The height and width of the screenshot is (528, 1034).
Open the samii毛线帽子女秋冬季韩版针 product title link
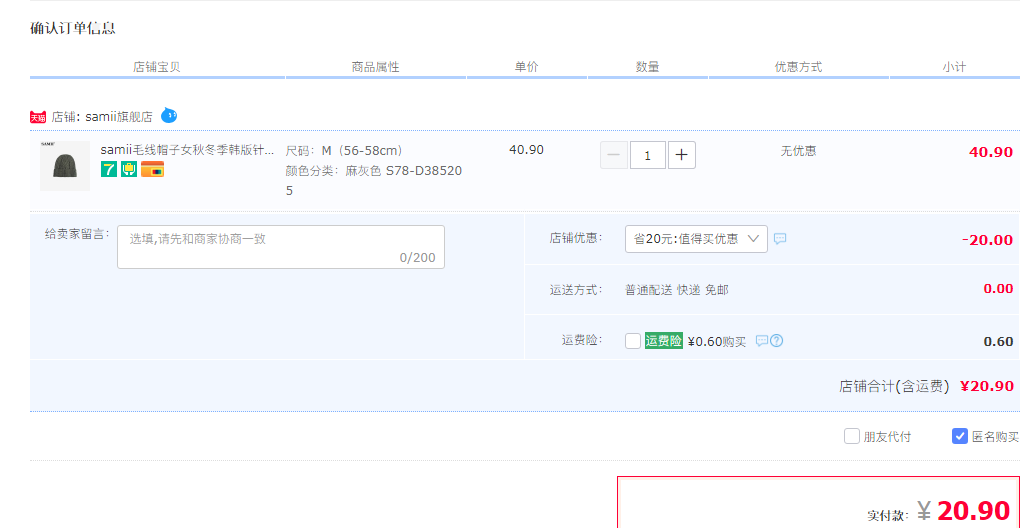tap(187, 150)
